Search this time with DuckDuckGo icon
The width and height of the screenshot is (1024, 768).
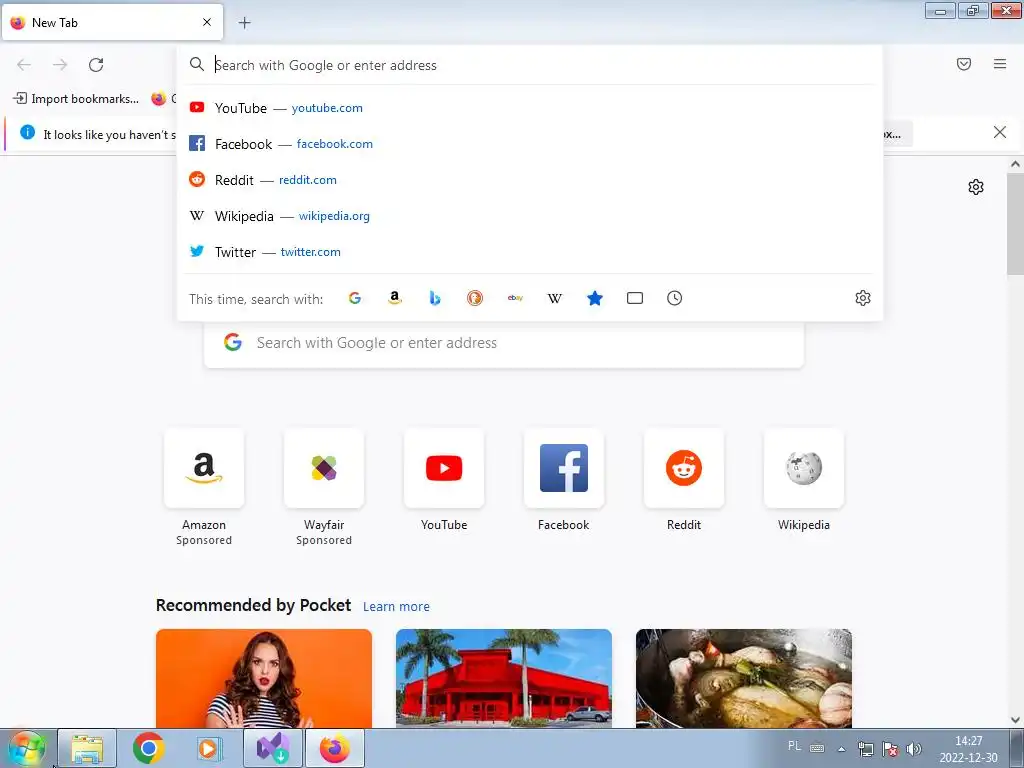pyautogui.click(x=475, y=298)
